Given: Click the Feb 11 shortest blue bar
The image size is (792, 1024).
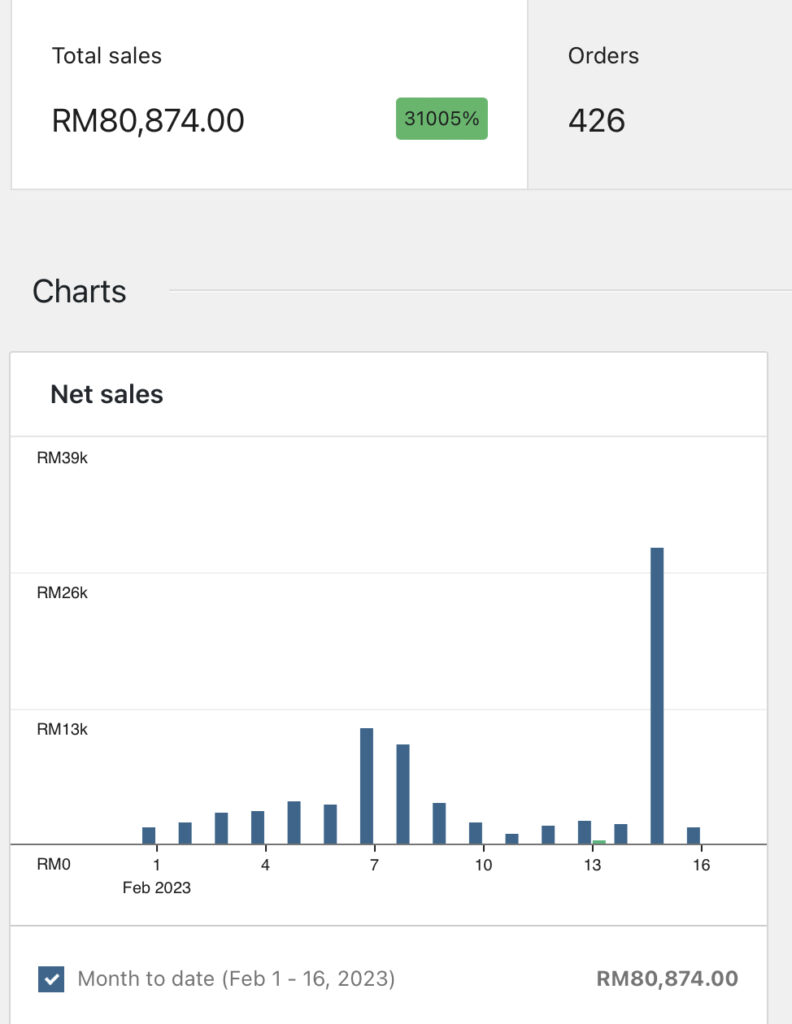Looking at the screenshot, I should 512,839.
